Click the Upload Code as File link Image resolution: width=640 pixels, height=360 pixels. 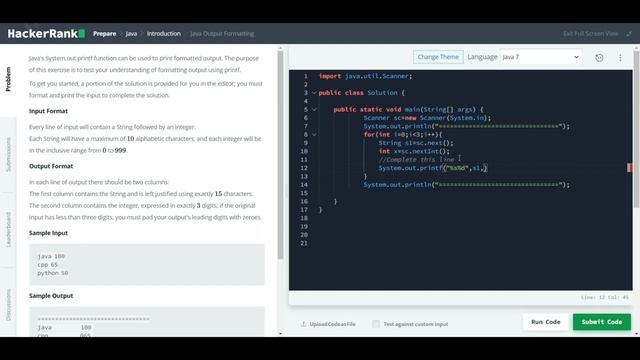click(332, 324)
